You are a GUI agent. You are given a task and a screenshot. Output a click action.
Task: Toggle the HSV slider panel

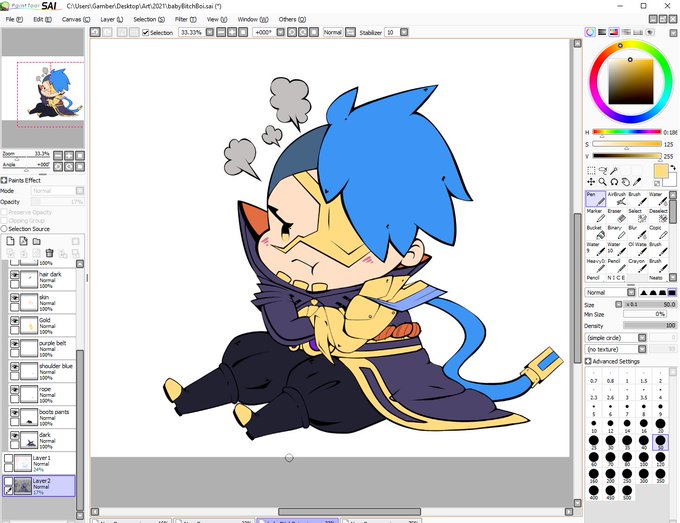[614, 32]
